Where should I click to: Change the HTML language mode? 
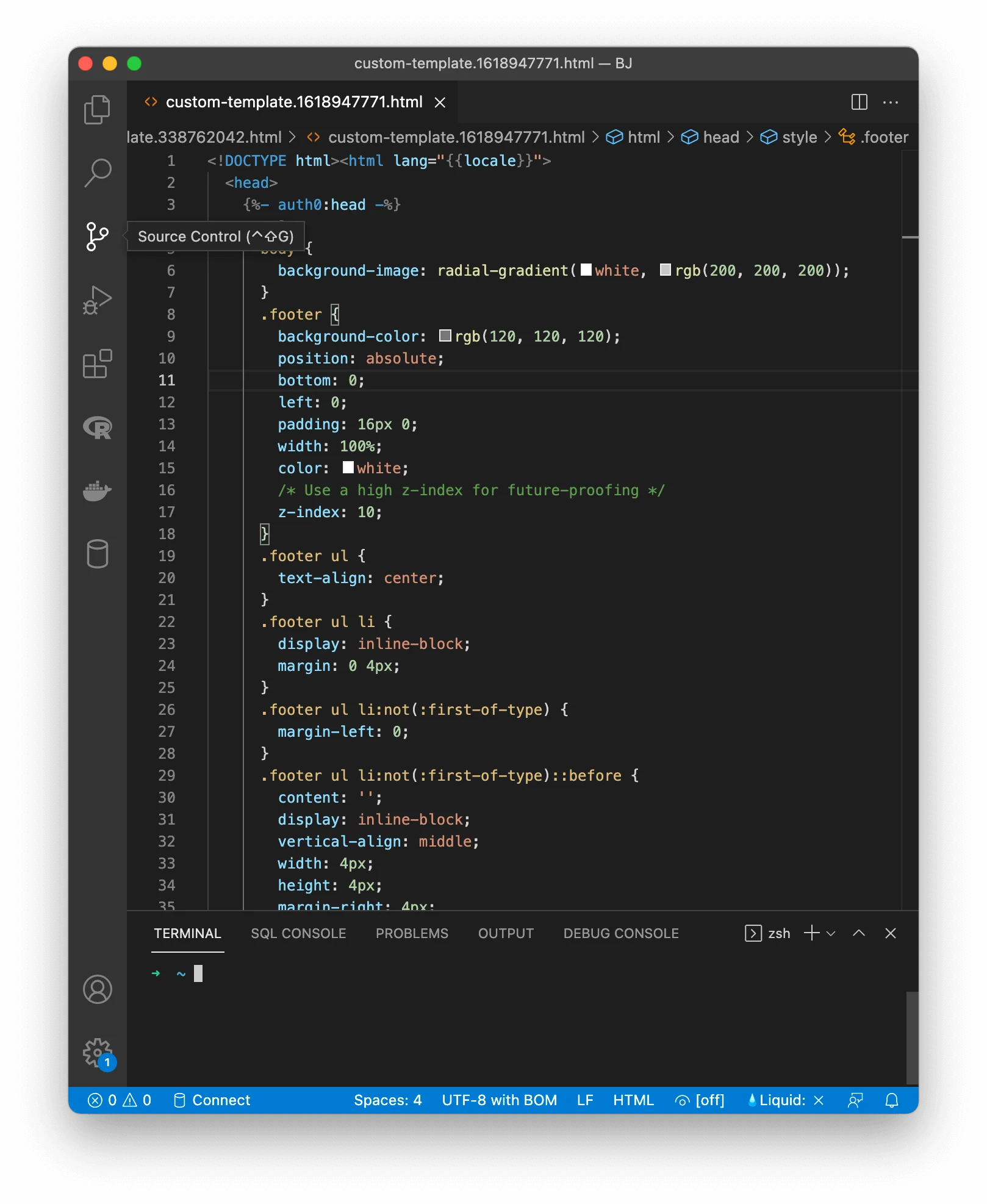click(633, 1100)
